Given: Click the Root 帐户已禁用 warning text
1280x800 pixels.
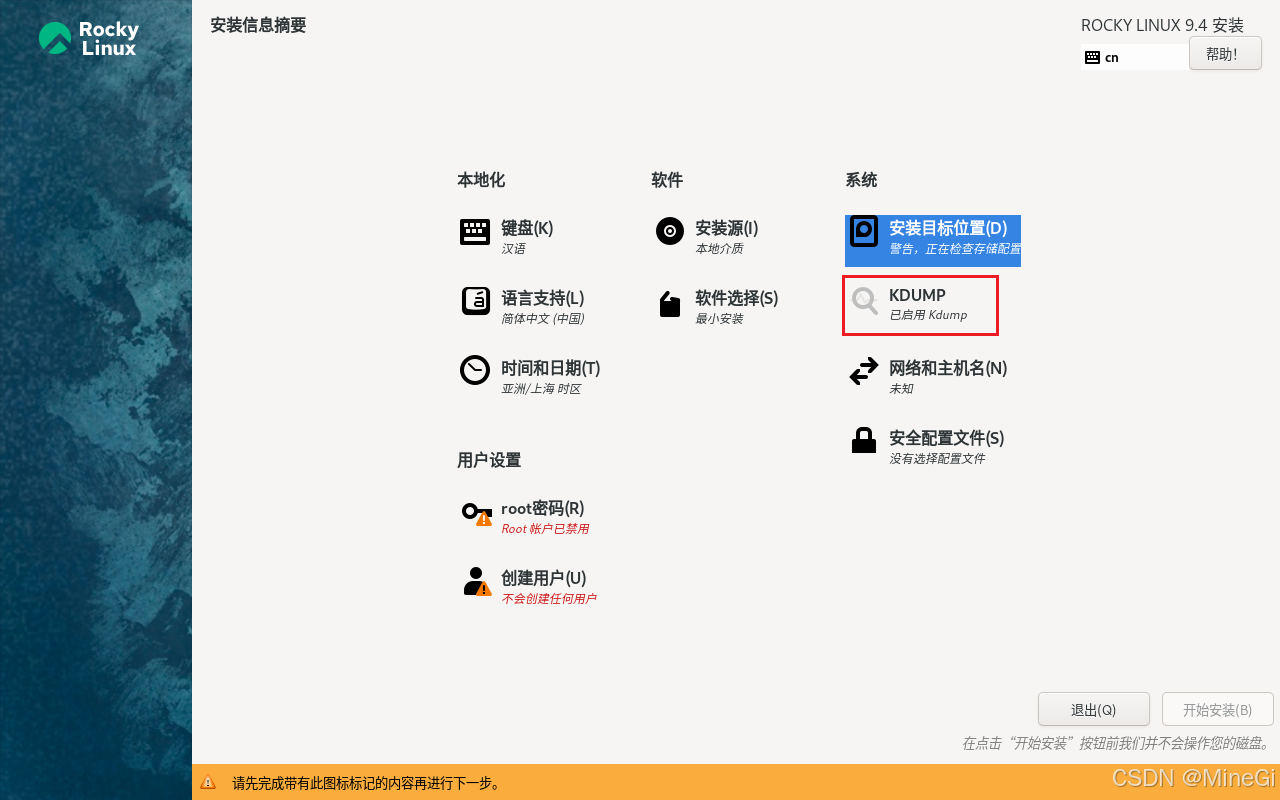Looking at the screenshot, I should 545,529.
